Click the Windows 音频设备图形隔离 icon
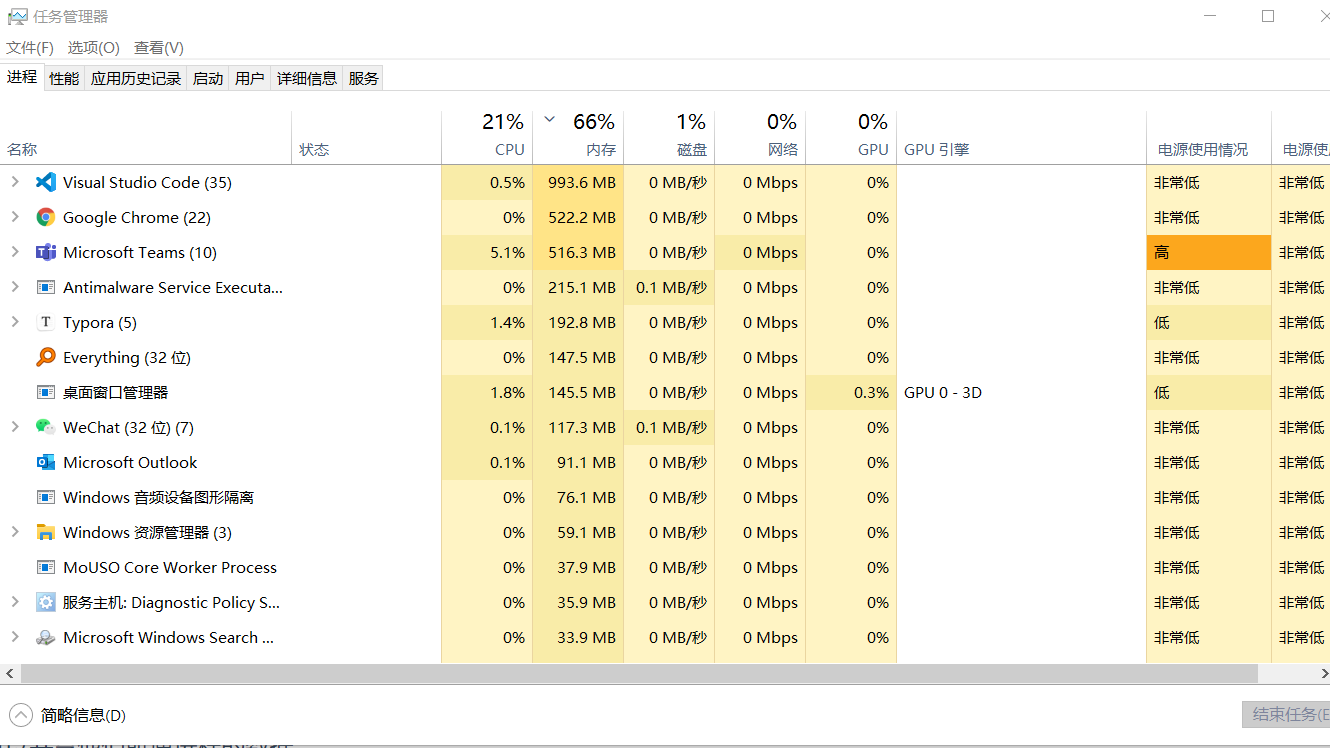 pos(45,497)
